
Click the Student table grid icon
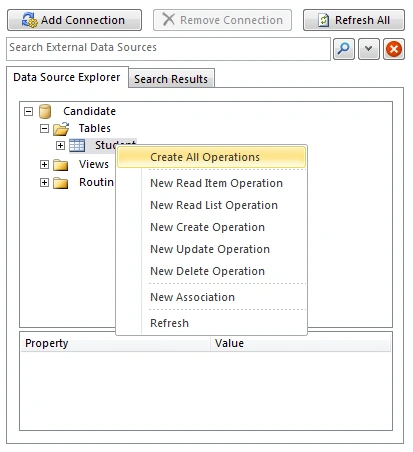(x=77, y=145)
